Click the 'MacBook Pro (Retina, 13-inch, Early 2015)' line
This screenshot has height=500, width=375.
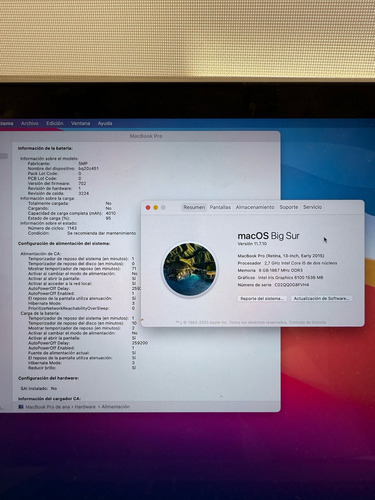point(281,256)
